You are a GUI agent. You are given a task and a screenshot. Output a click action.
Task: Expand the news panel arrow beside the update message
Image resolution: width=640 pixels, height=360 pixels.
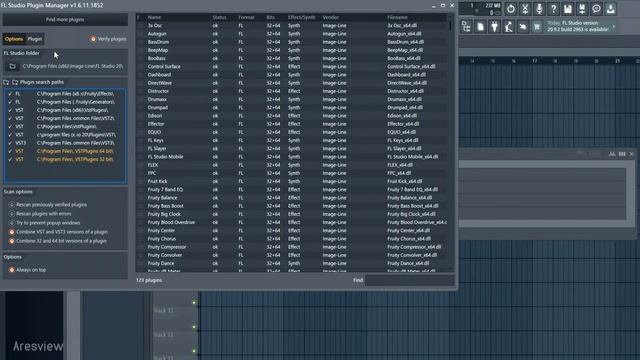613,27
